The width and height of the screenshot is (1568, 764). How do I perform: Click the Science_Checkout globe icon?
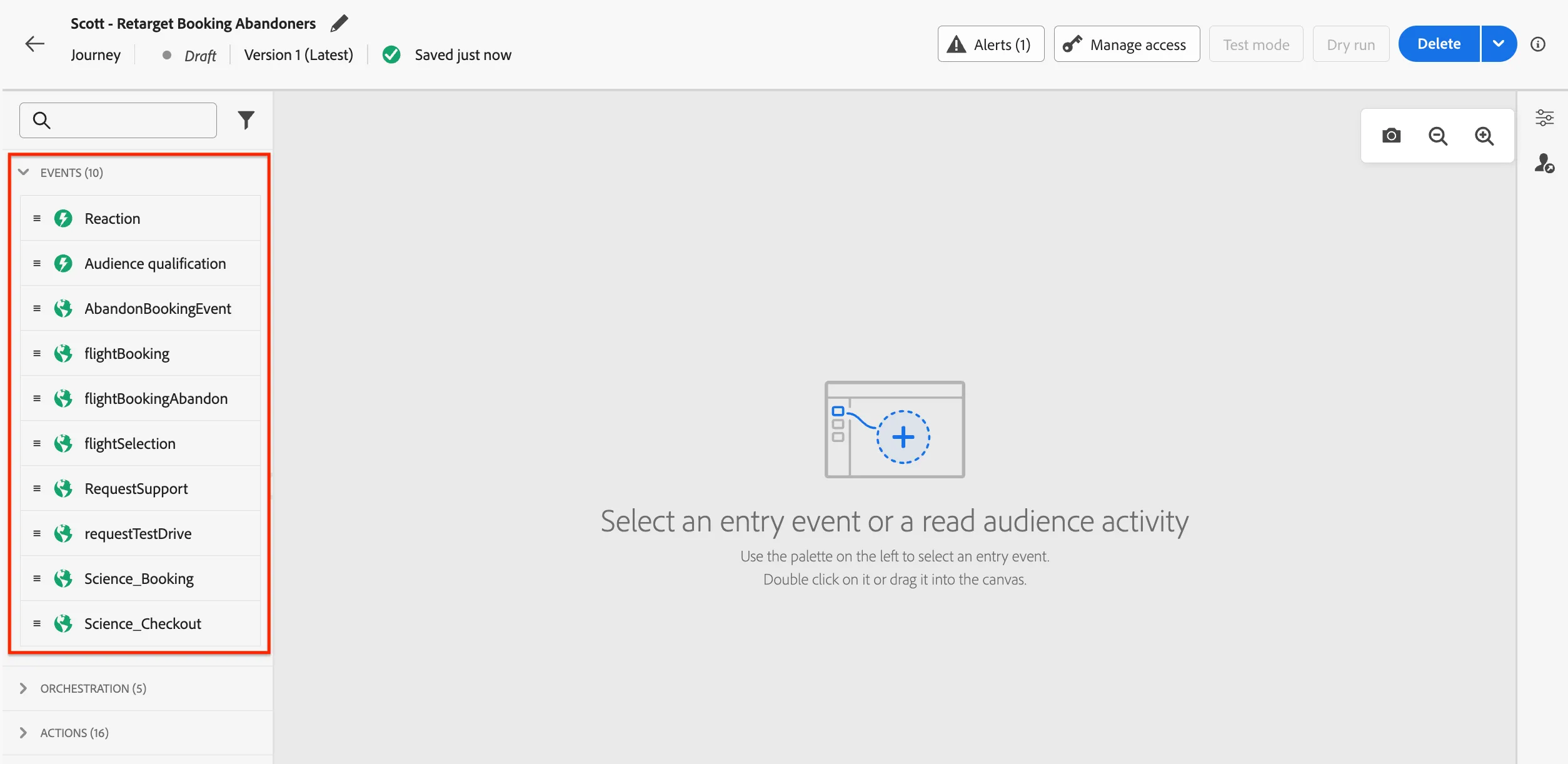pos(63,623)
